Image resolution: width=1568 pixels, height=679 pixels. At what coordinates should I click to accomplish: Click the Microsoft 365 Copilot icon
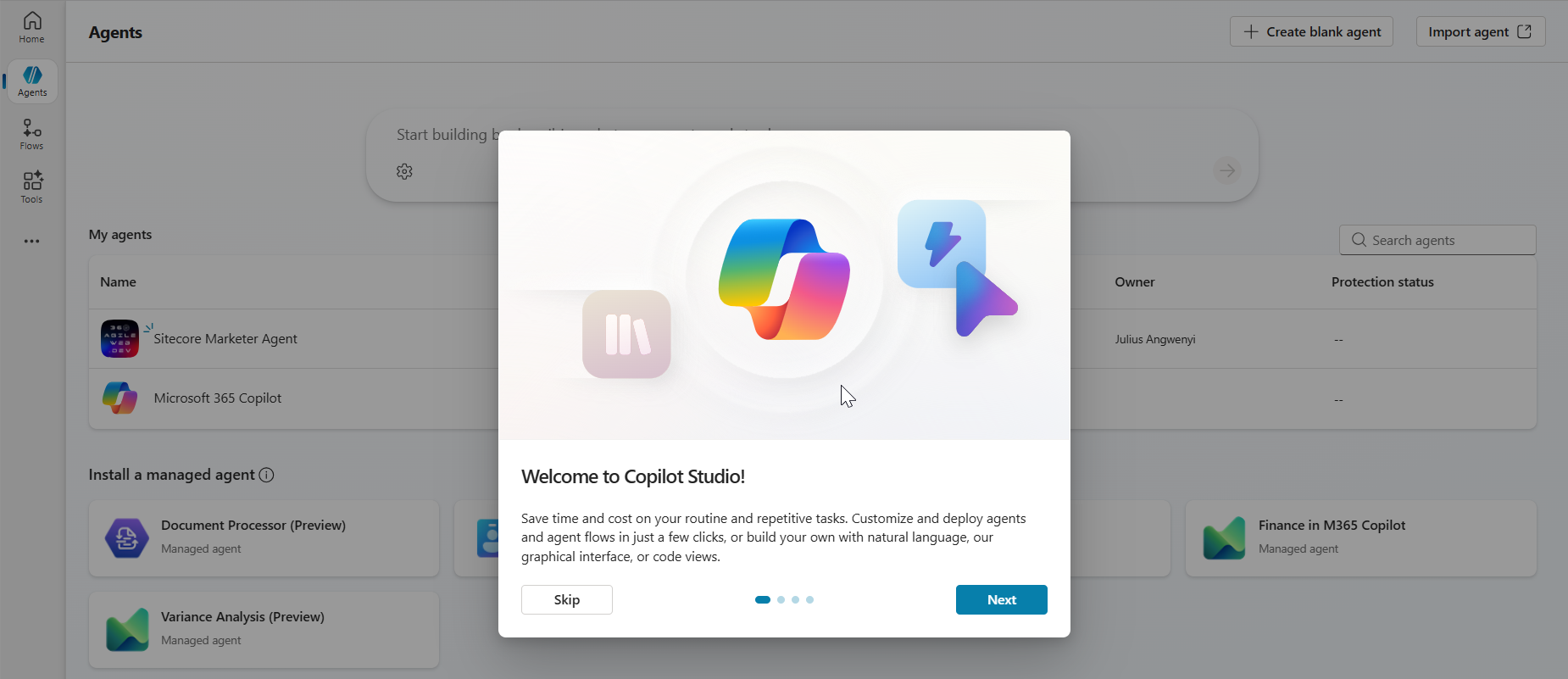click(120, 398)
